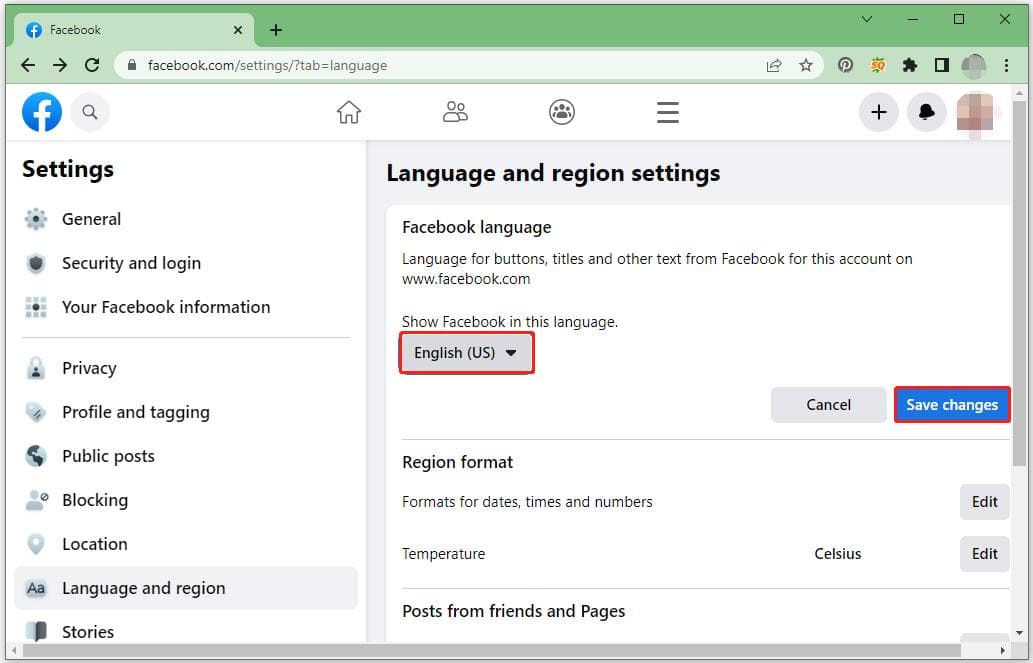The height and width of the screenshot is (663, 1033).
Task: Open the Groups icon in top navigation
Action: tap(561, 112)
